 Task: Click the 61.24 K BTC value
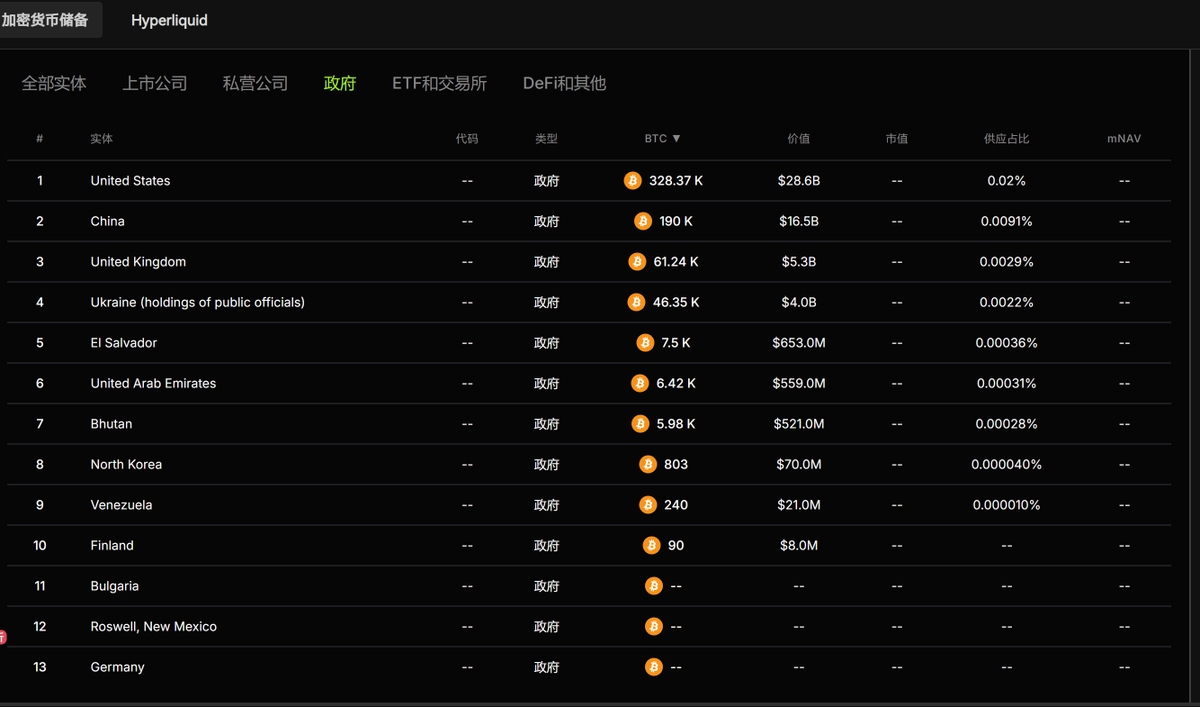click(676, 262)
